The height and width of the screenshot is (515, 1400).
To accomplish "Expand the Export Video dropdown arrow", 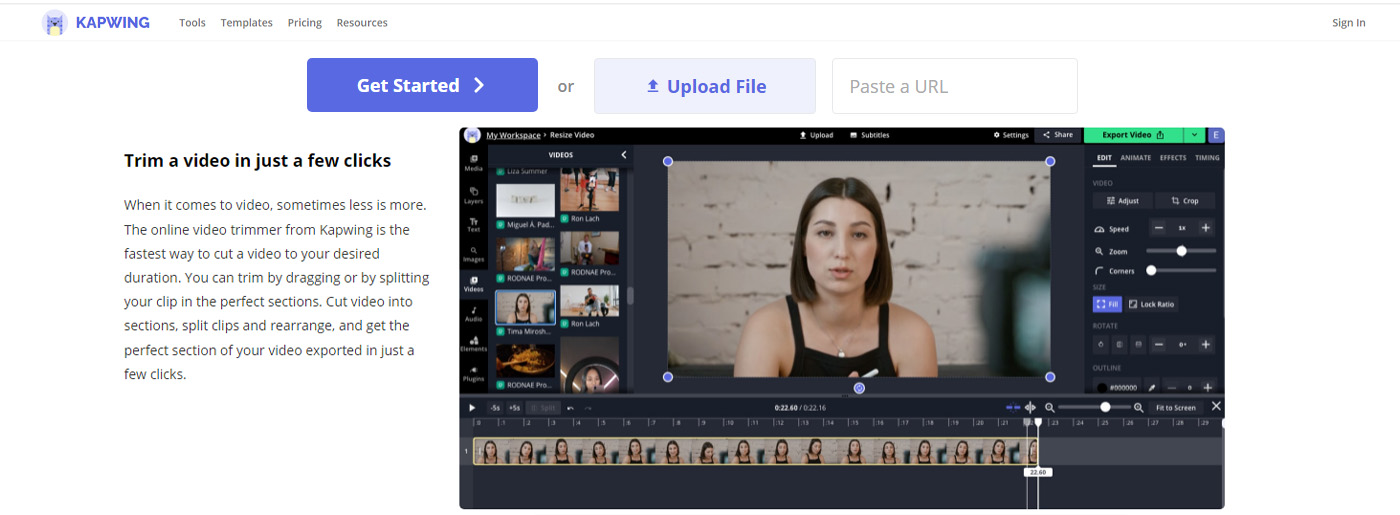I will tap(1194, 135).
